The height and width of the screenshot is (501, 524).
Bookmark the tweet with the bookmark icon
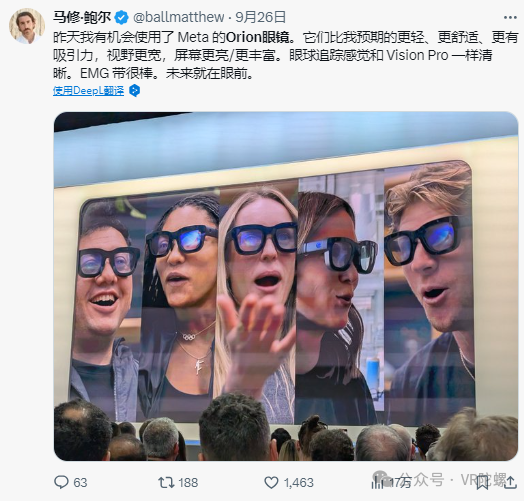[482, 483]
